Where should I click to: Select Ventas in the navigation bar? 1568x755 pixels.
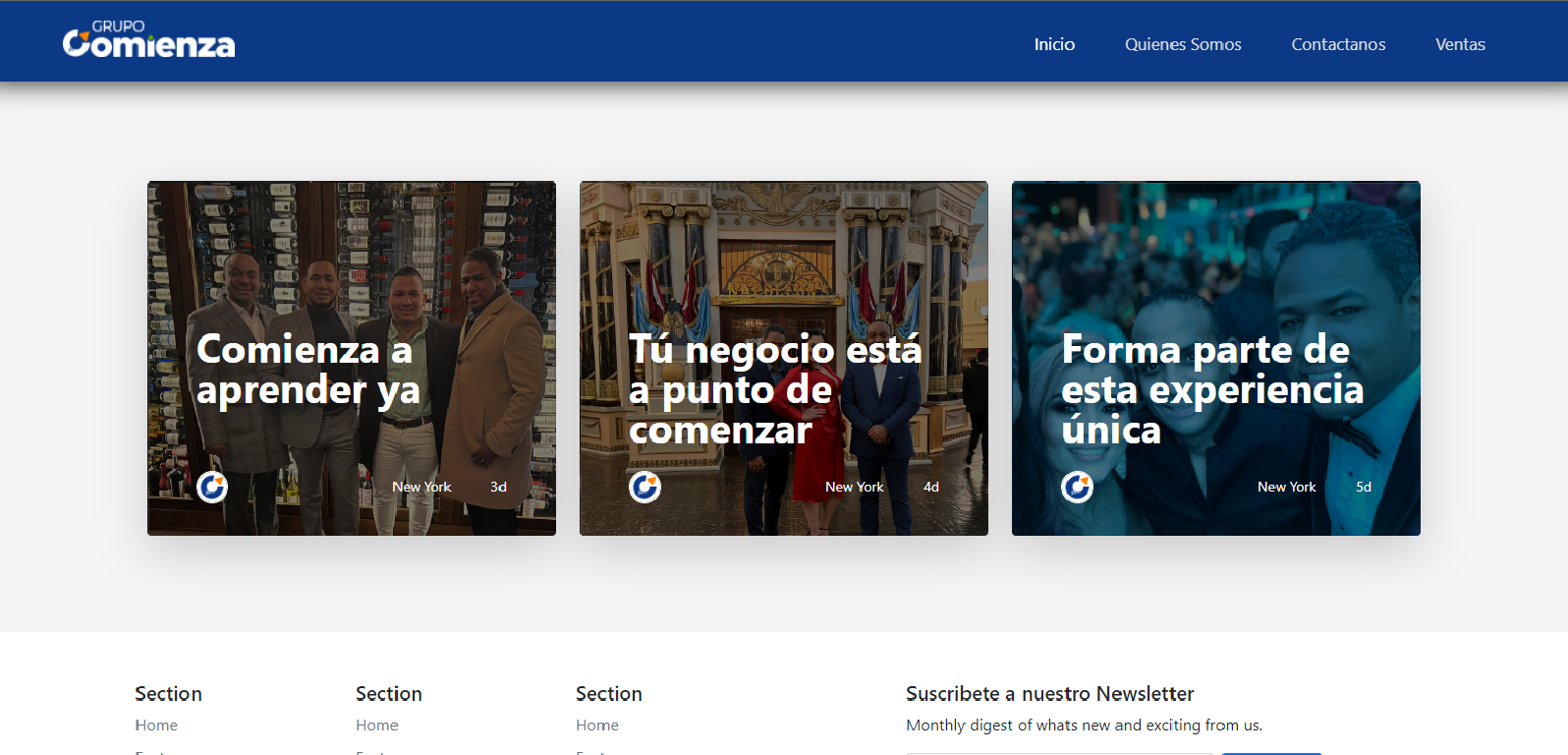tap(1460, 44)
